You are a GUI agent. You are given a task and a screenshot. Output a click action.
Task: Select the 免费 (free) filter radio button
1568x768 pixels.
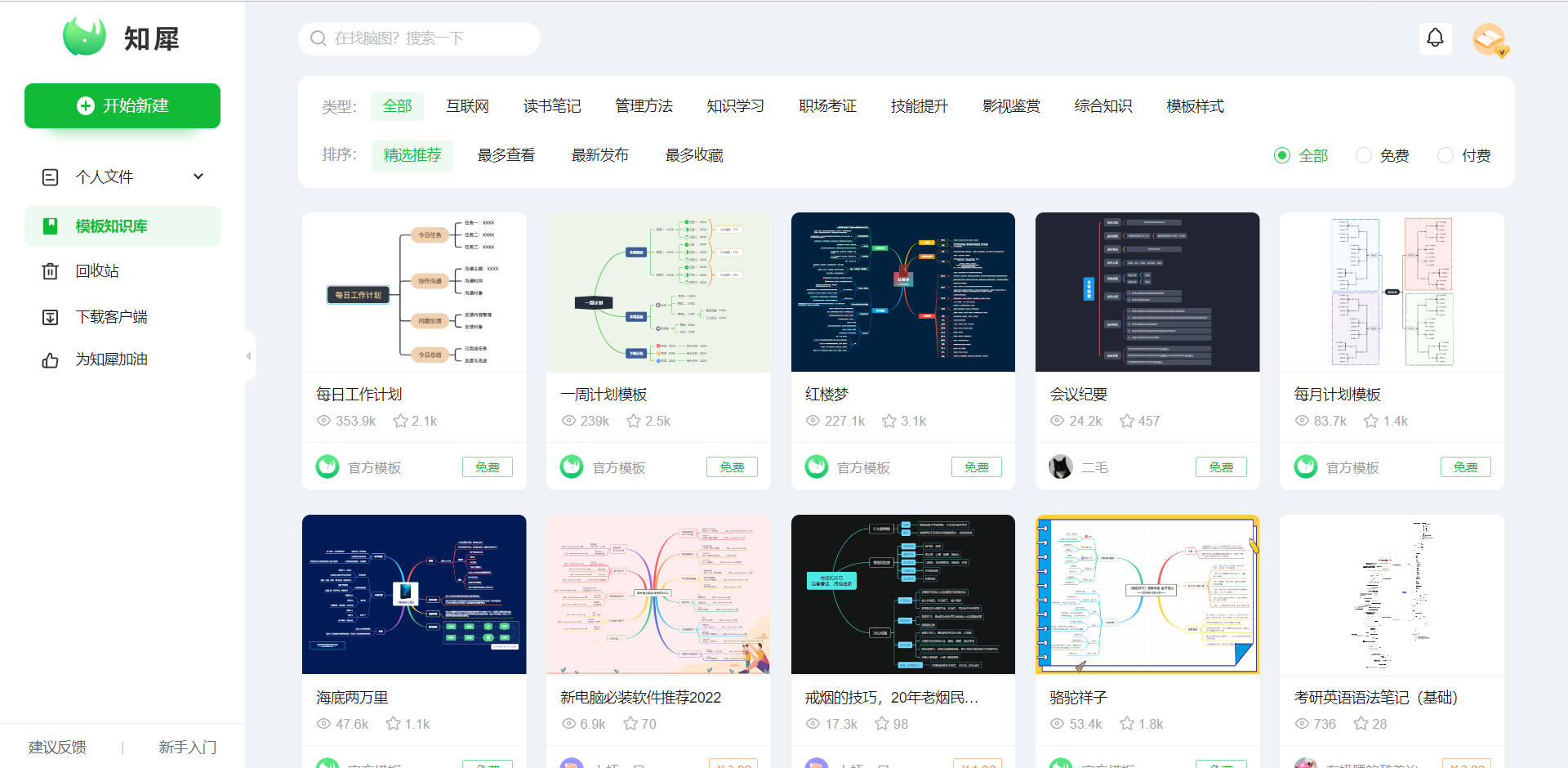(1362, 155)
